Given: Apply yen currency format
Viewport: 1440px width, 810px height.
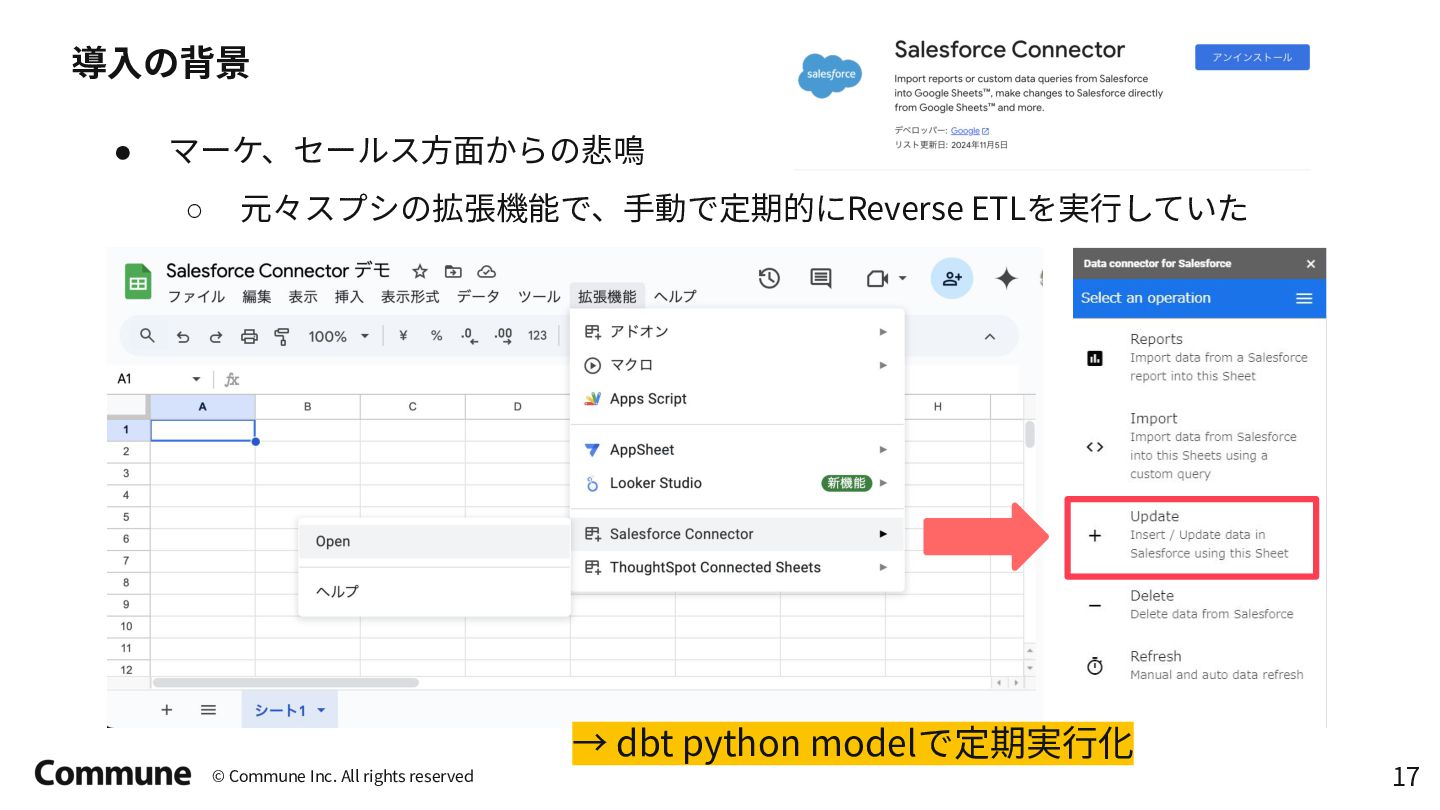Looking at the screenshot, I should (402, 336).
